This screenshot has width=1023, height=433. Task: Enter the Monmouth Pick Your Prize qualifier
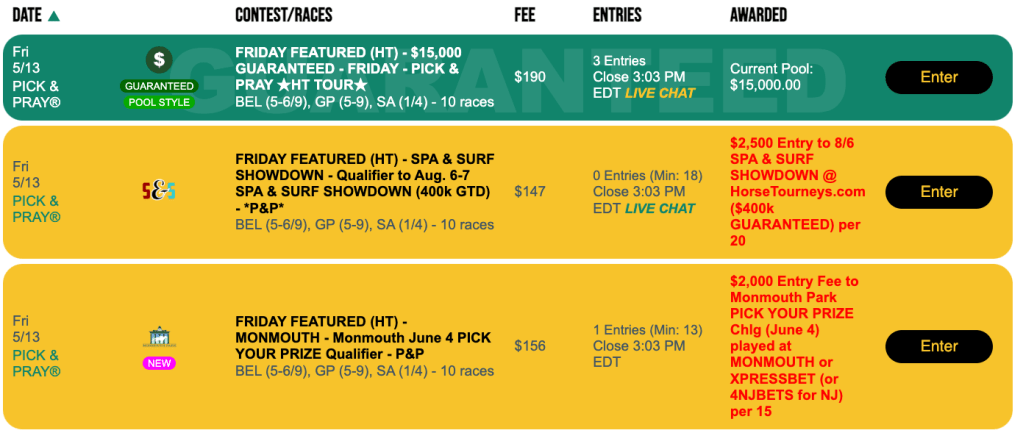click(939, 346)
